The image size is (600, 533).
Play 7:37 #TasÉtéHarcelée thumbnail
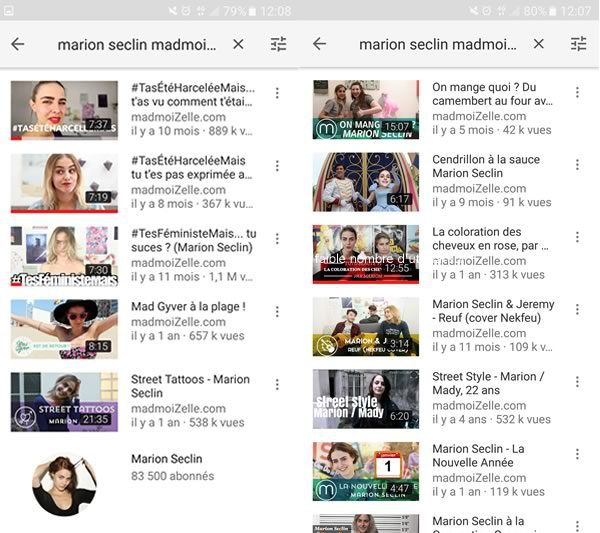coord(64,110)
